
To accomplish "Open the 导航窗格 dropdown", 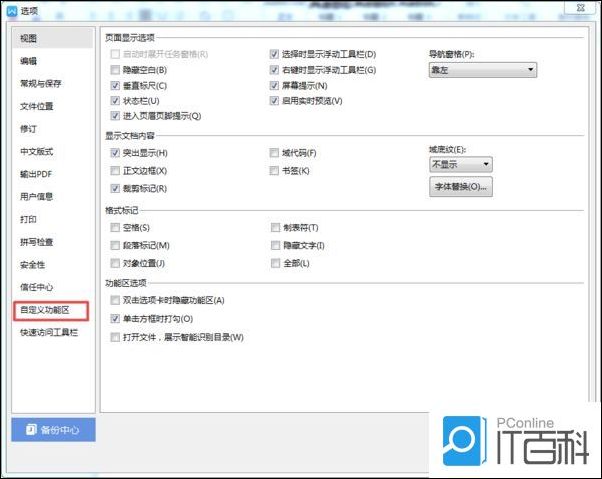I will (x=483, y=70).
